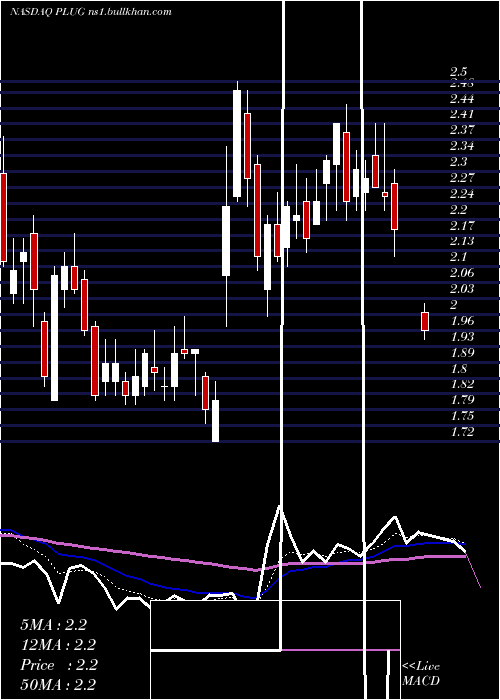Select the 2.03 price axis label

point(462,288)
